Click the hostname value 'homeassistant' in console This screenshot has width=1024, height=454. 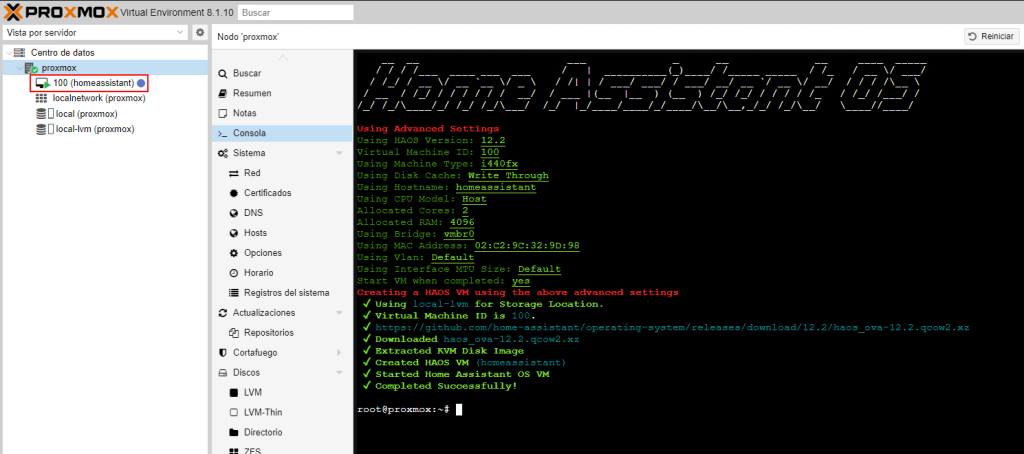point(496,187)
